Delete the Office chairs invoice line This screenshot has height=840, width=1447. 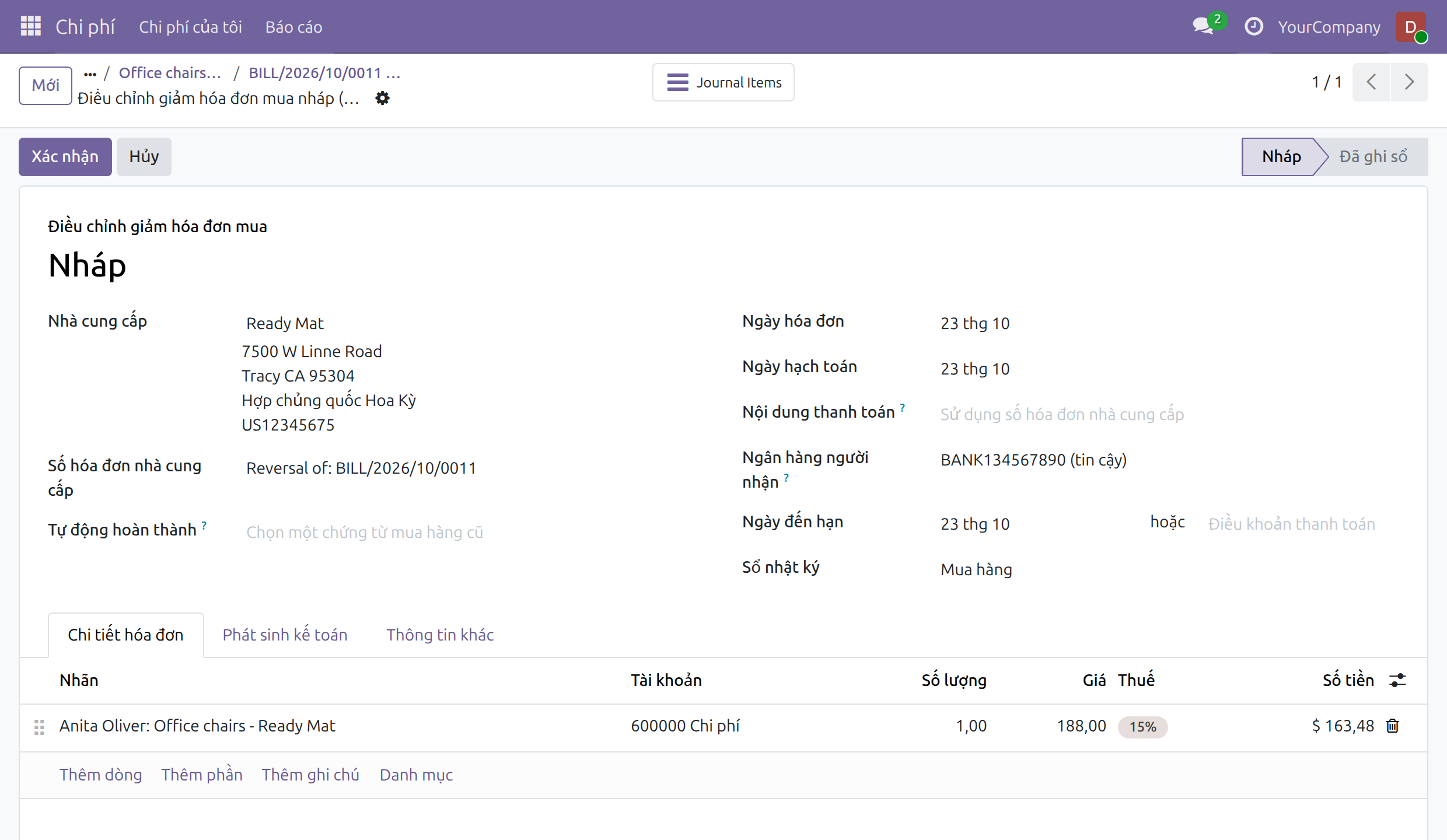coord(1393,726)
